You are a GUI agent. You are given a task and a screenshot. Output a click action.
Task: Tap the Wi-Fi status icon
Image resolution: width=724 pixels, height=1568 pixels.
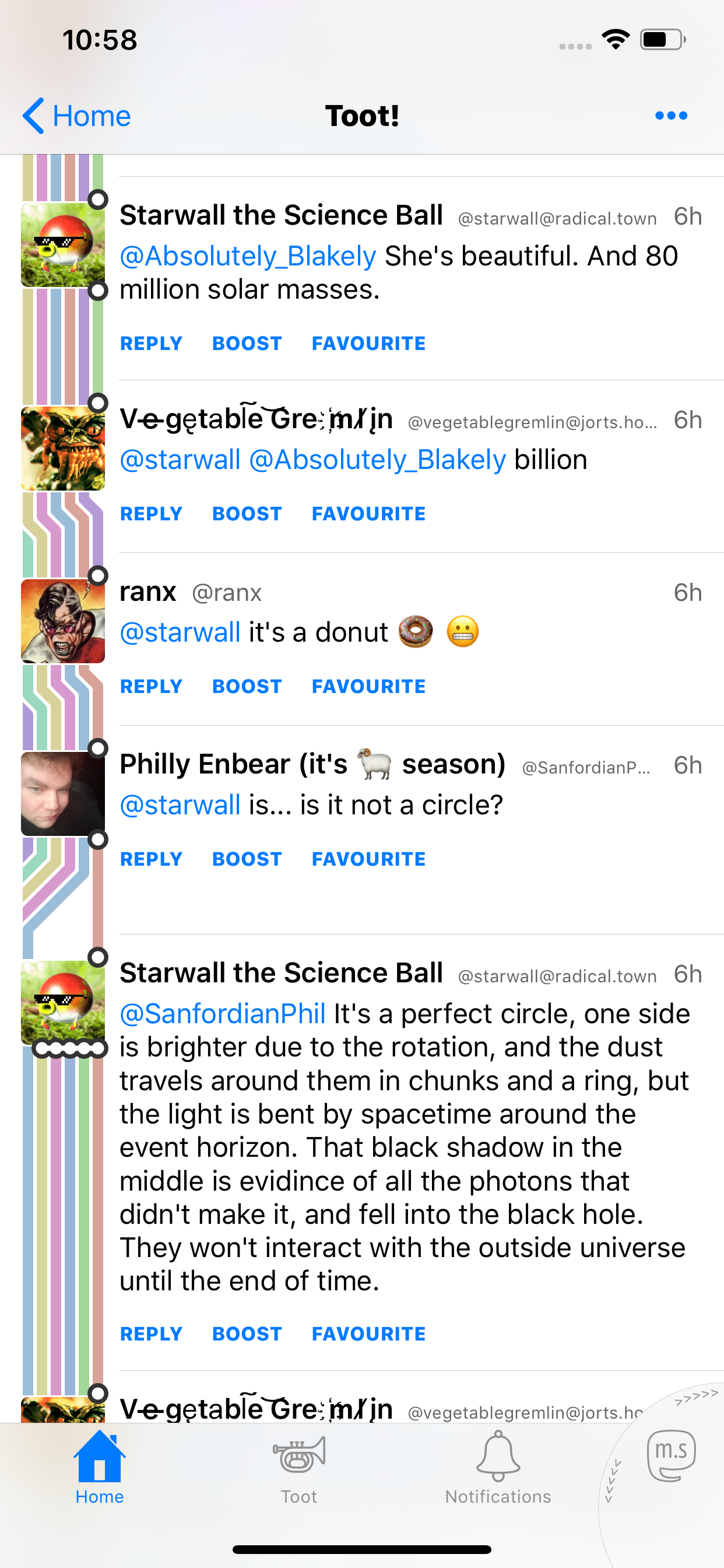click(615, 40)
